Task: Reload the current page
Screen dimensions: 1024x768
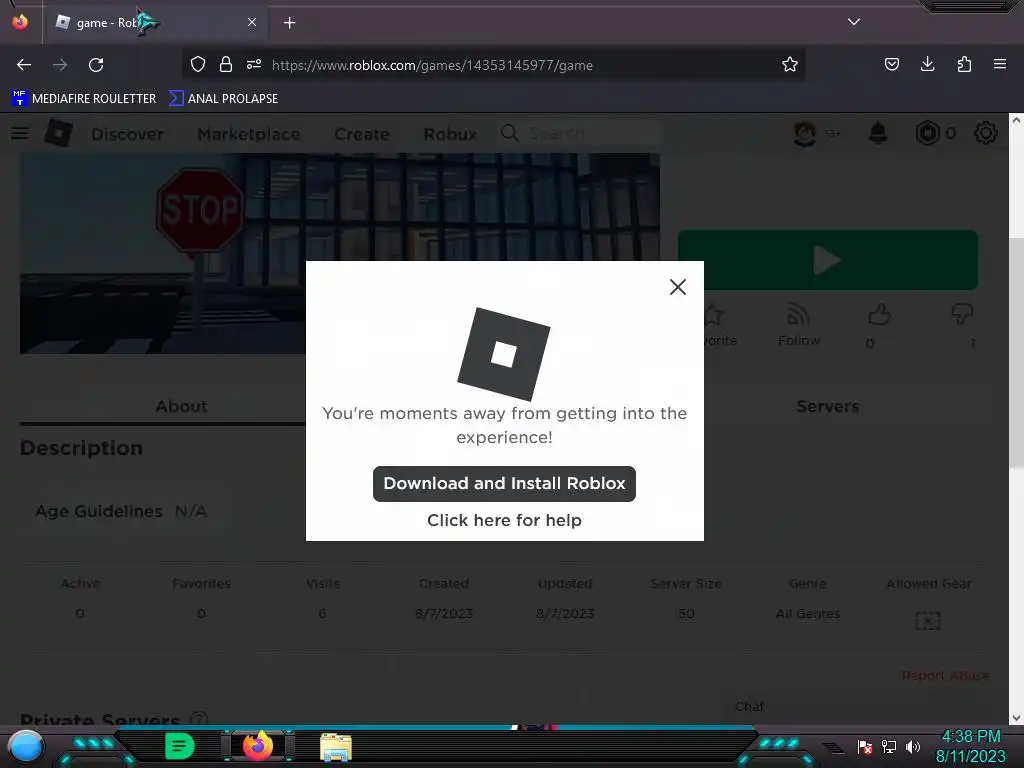Action: pos(96,65)
